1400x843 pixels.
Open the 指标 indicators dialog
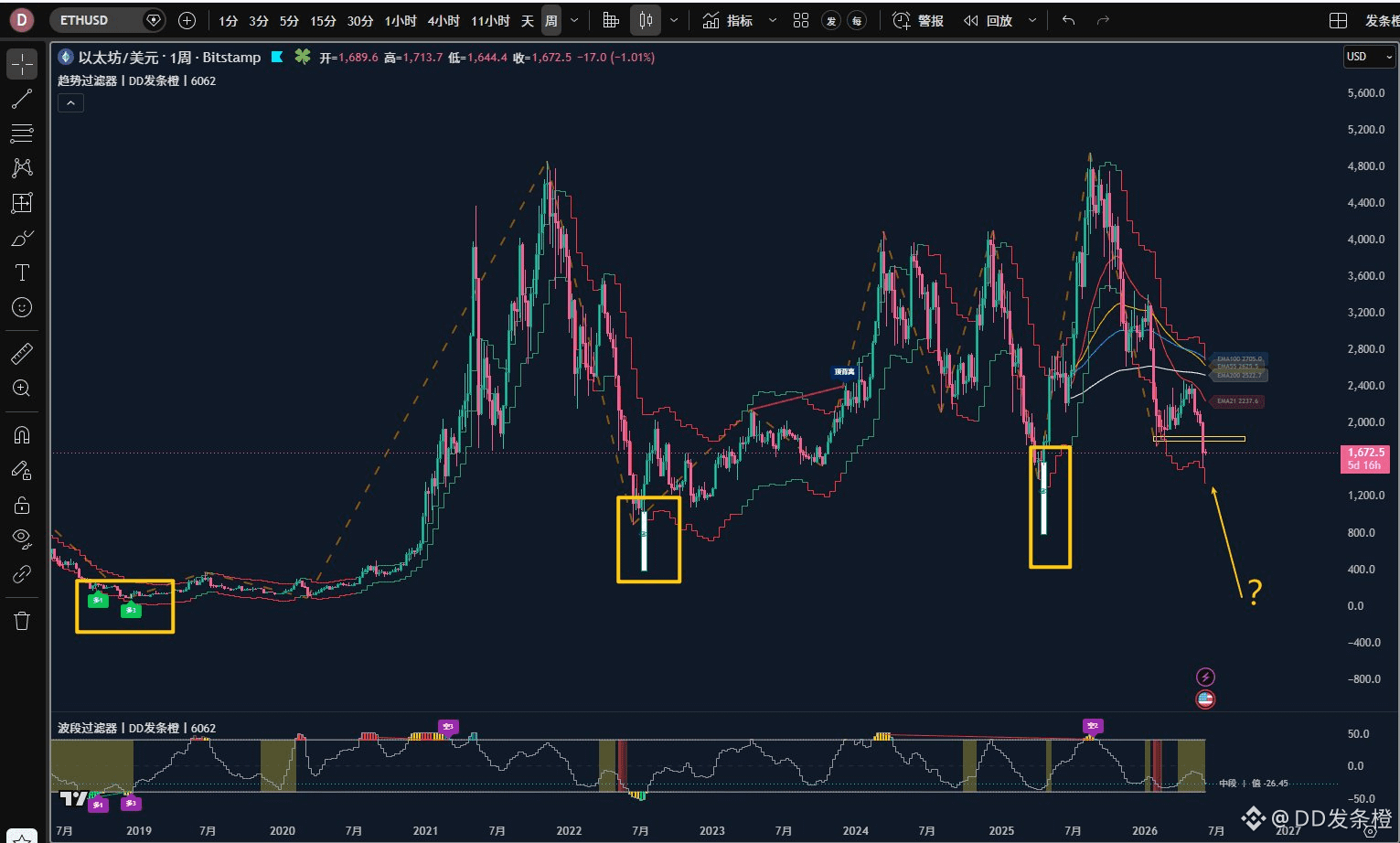coord(728,20)
